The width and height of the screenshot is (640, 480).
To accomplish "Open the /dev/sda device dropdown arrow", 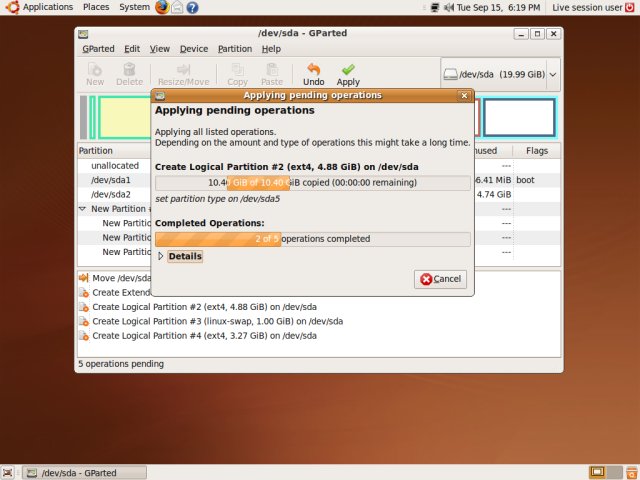I will pos(553,75).
